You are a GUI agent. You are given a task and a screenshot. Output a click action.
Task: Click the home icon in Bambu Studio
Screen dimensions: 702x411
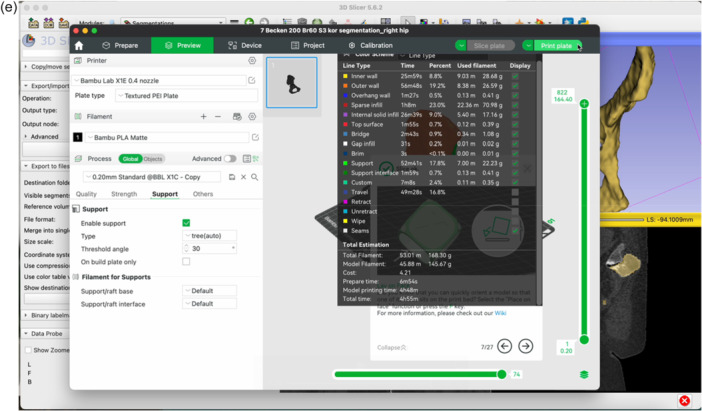point(79,46)
